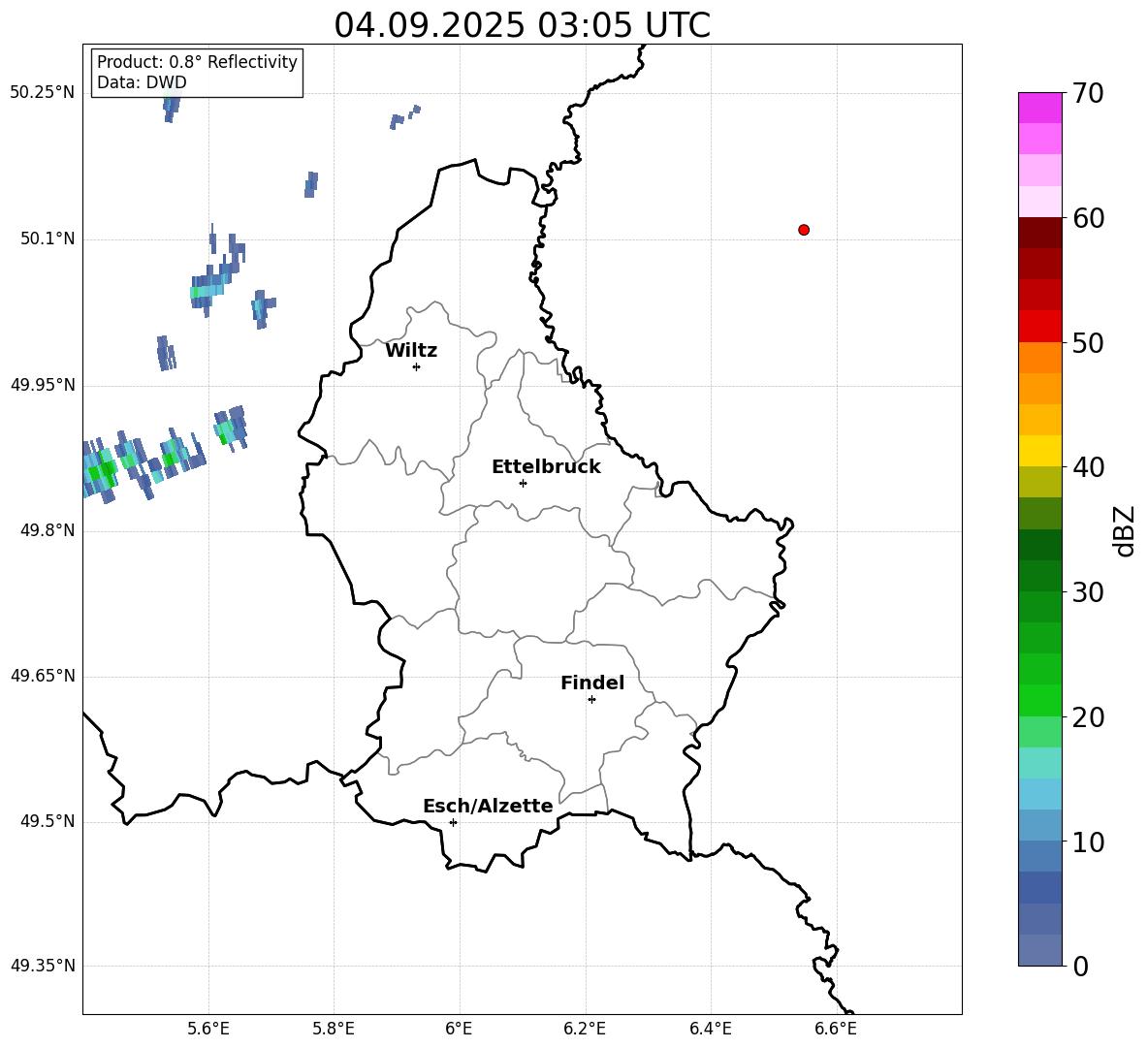Viewport: 1148px width, 1048px height.
Task: Pick the dark maroon swatch below 60 dBZ
Action: [1040, 233]
